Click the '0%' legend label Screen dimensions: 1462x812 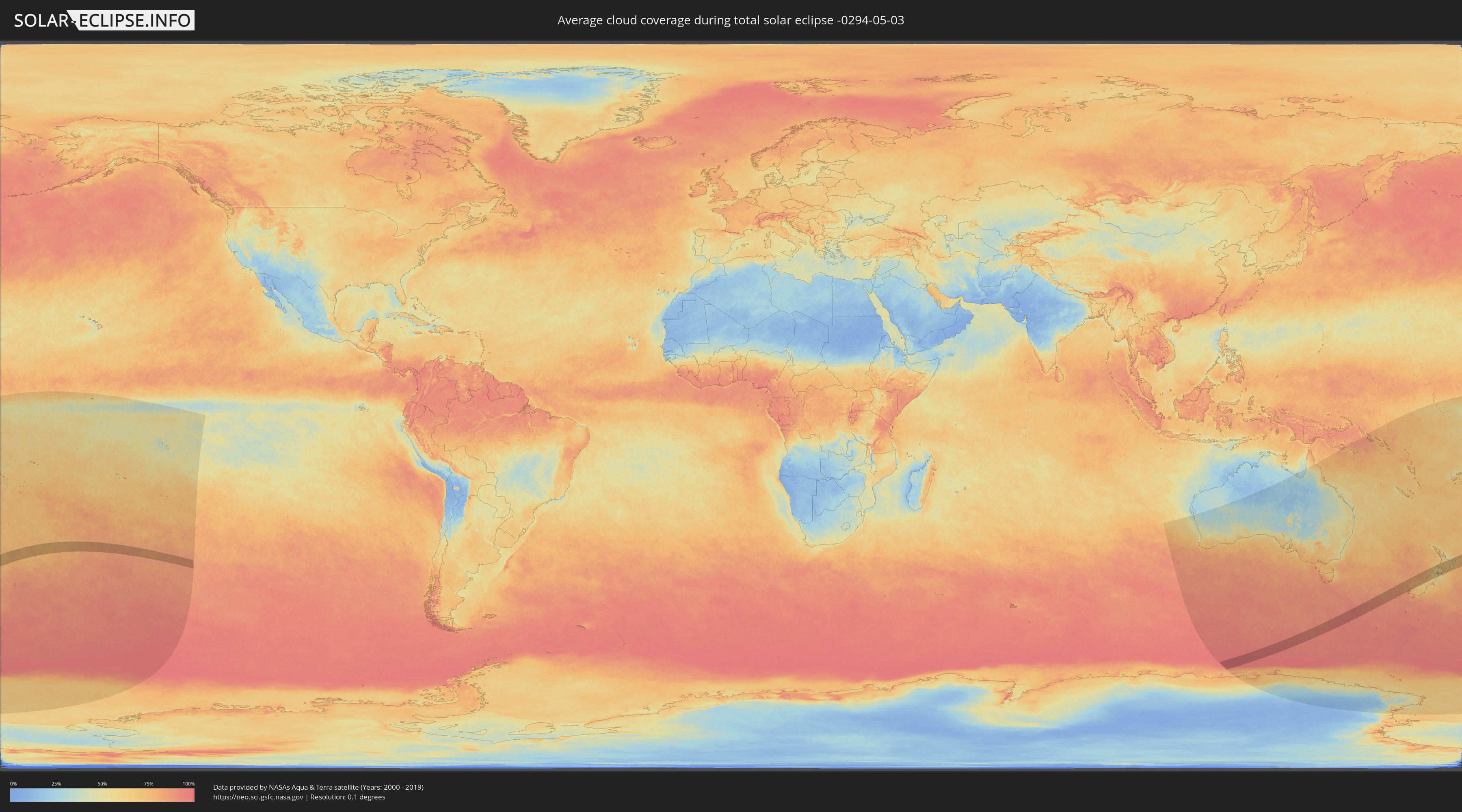click(14, 784)
